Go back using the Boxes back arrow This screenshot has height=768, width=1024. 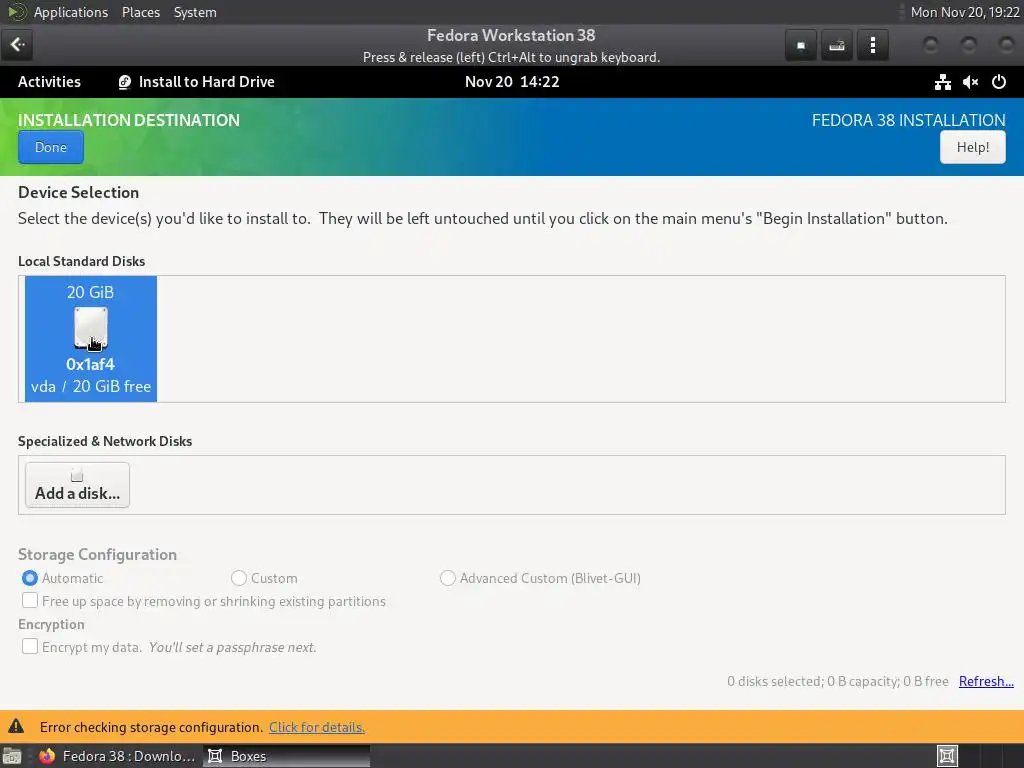pyautogui.click(x=17, y=44)
